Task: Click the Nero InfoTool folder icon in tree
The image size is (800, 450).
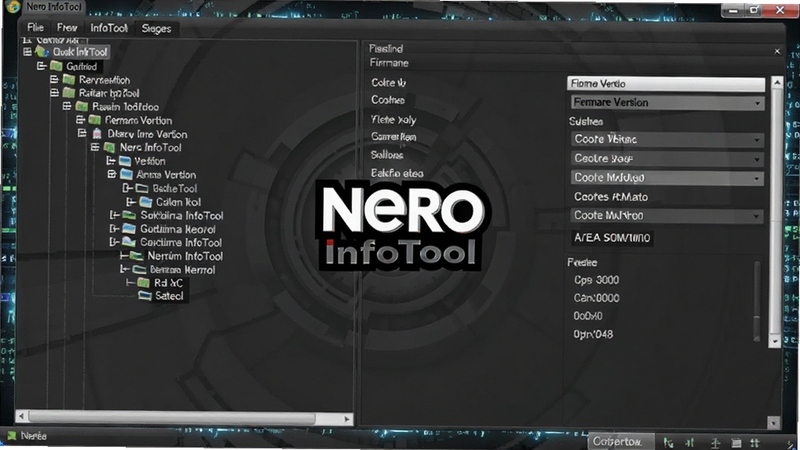Action: pyautogui.click(x=109, y=147)
